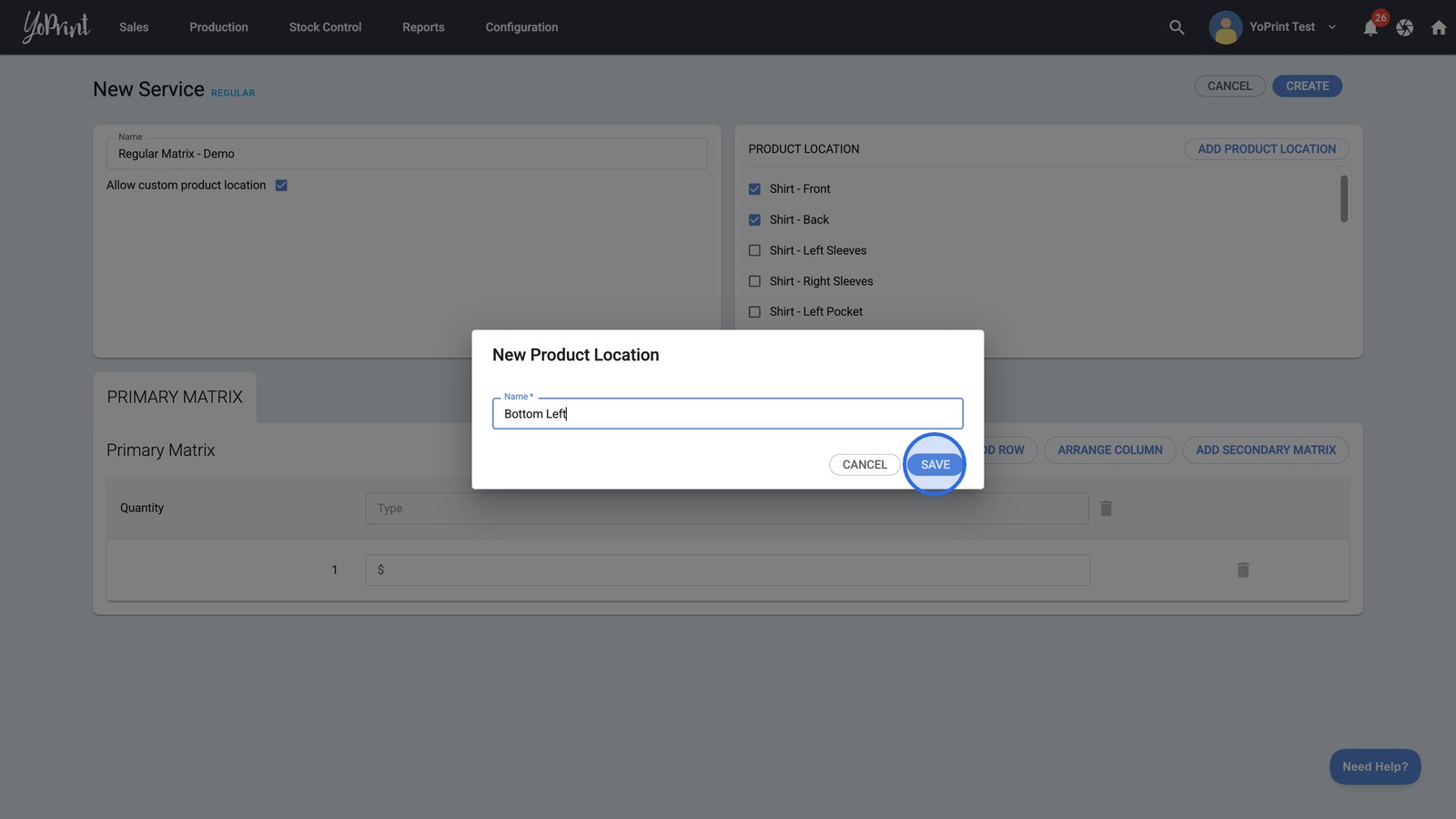Open the Configuration menu
The image size is (1456, 819).
(521, 27)
